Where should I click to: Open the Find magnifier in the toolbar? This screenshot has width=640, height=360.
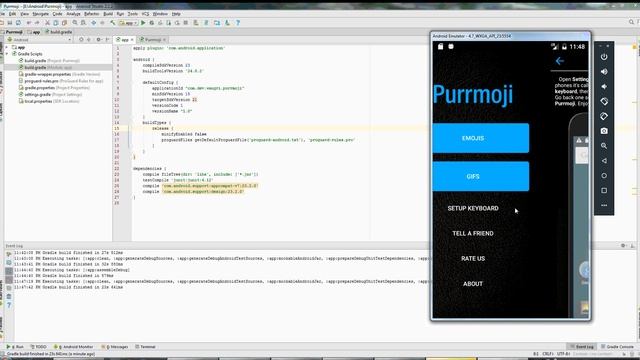(x=75, y=23)
